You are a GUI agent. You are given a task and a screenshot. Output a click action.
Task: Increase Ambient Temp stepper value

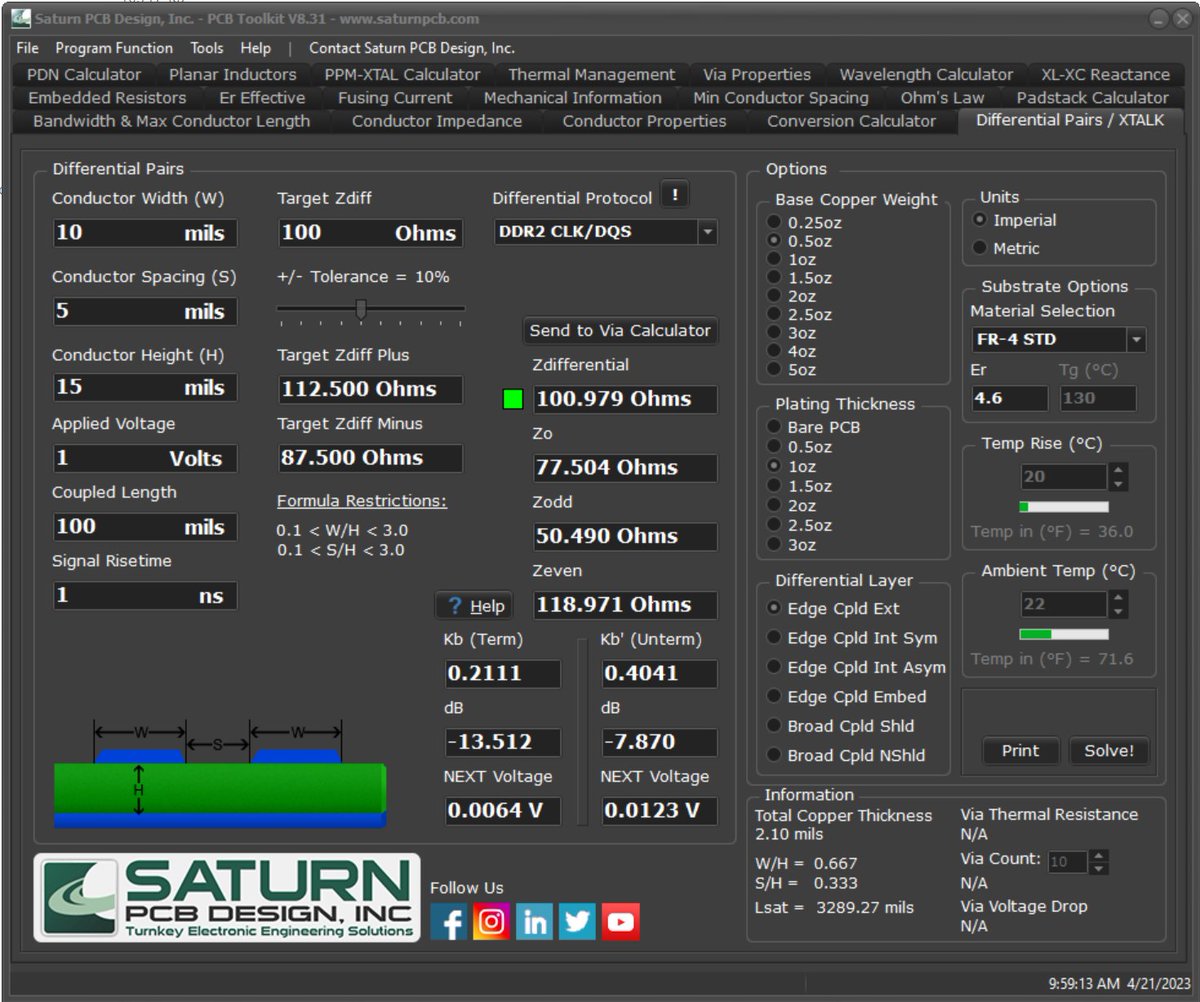click(x=1118, y=598)
